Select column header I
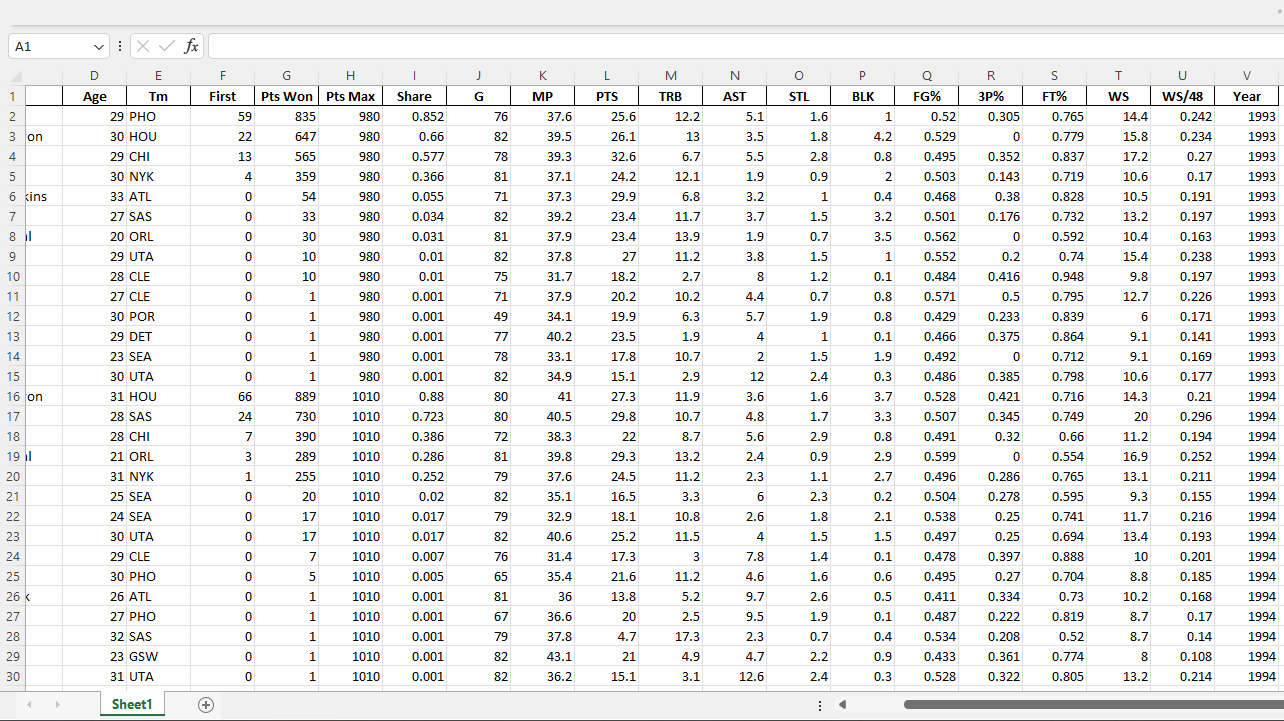Viewport: 1284px width, 721px height. pyautogui.click(x=414, y=76)
